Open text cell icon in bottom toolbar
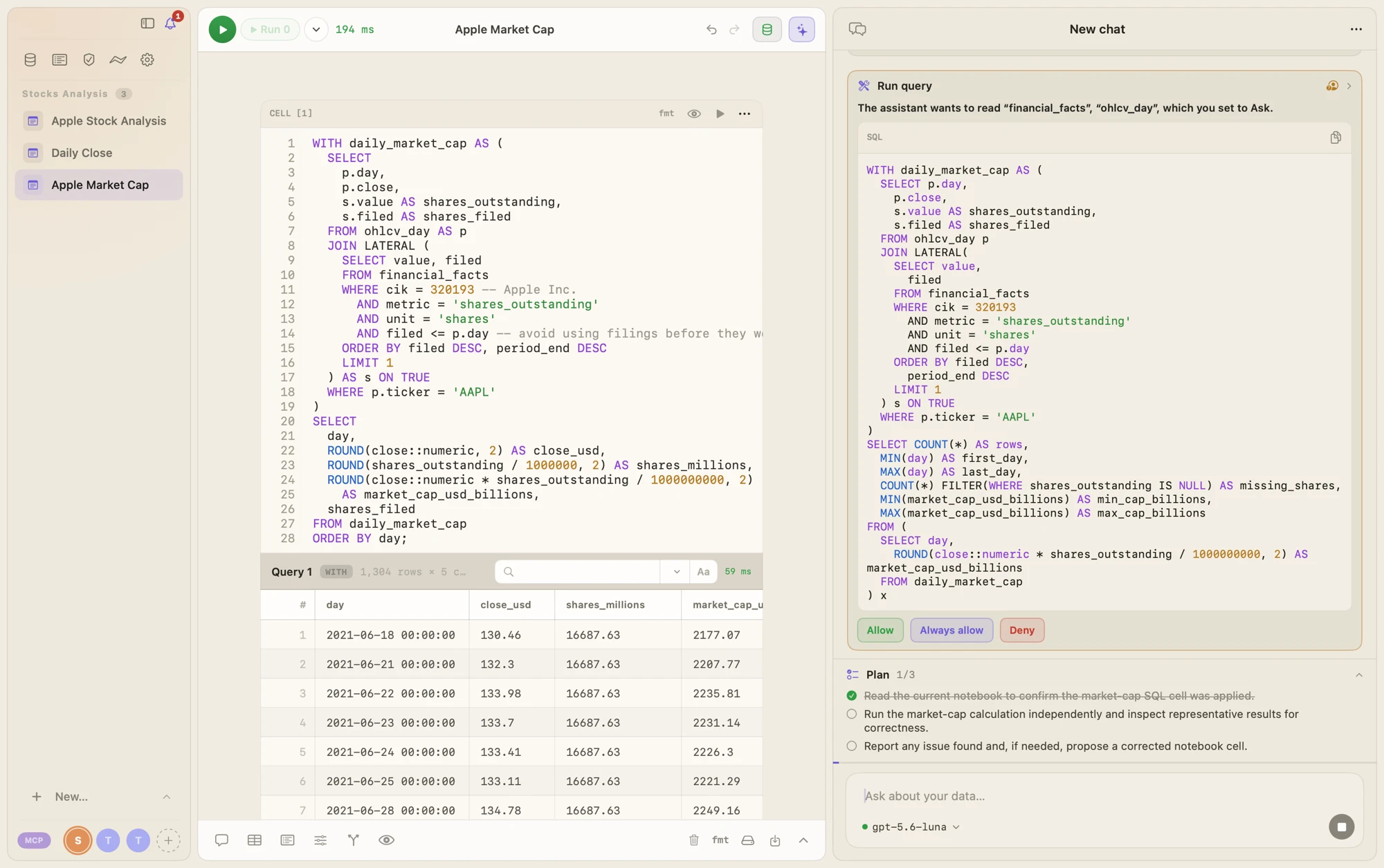1384x868 pixels. pos(287,840)
